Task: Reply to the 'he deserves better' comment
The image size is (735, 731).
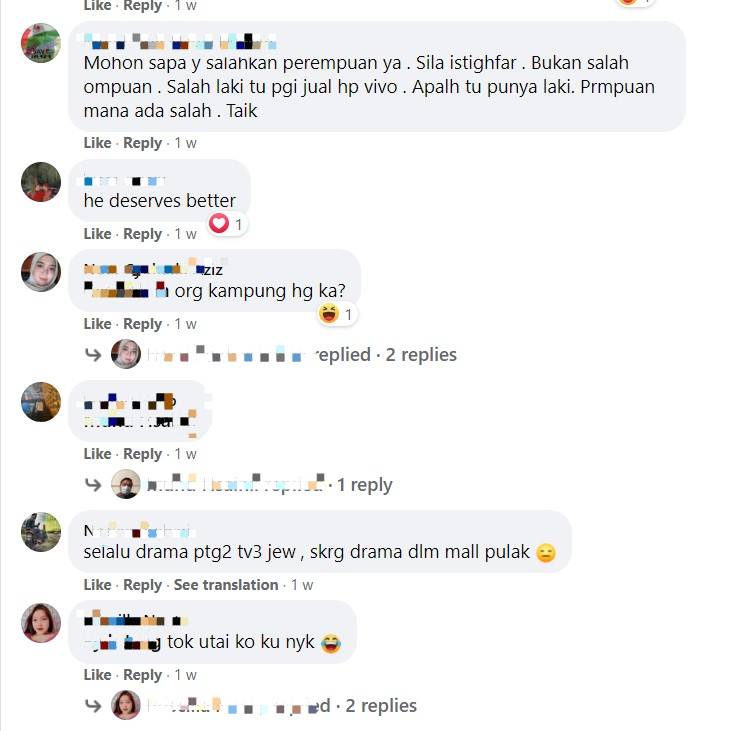Action: (142, 234)
